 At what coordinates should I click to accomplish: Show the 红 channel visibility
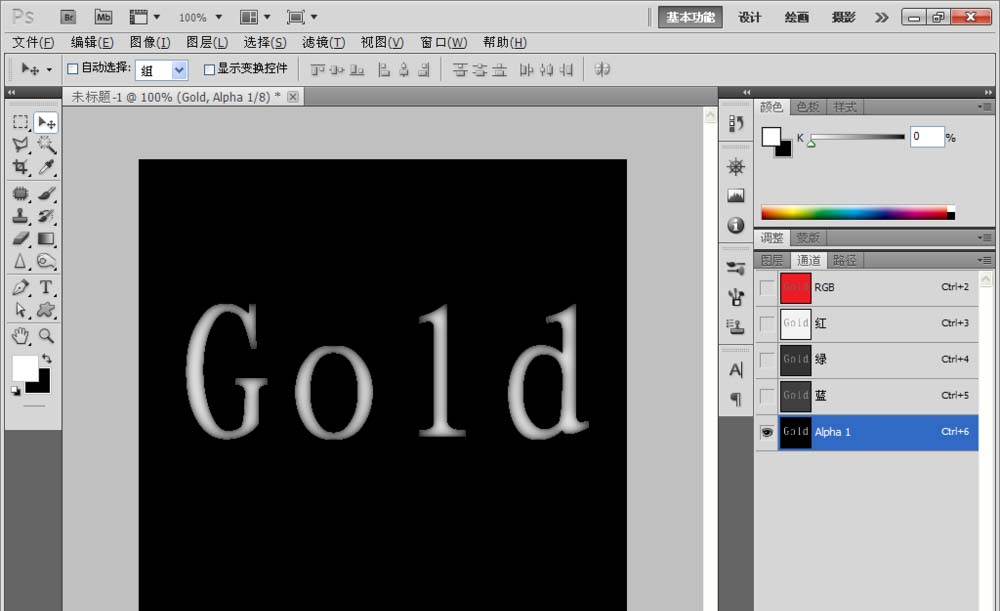click(x=767, y=323)
